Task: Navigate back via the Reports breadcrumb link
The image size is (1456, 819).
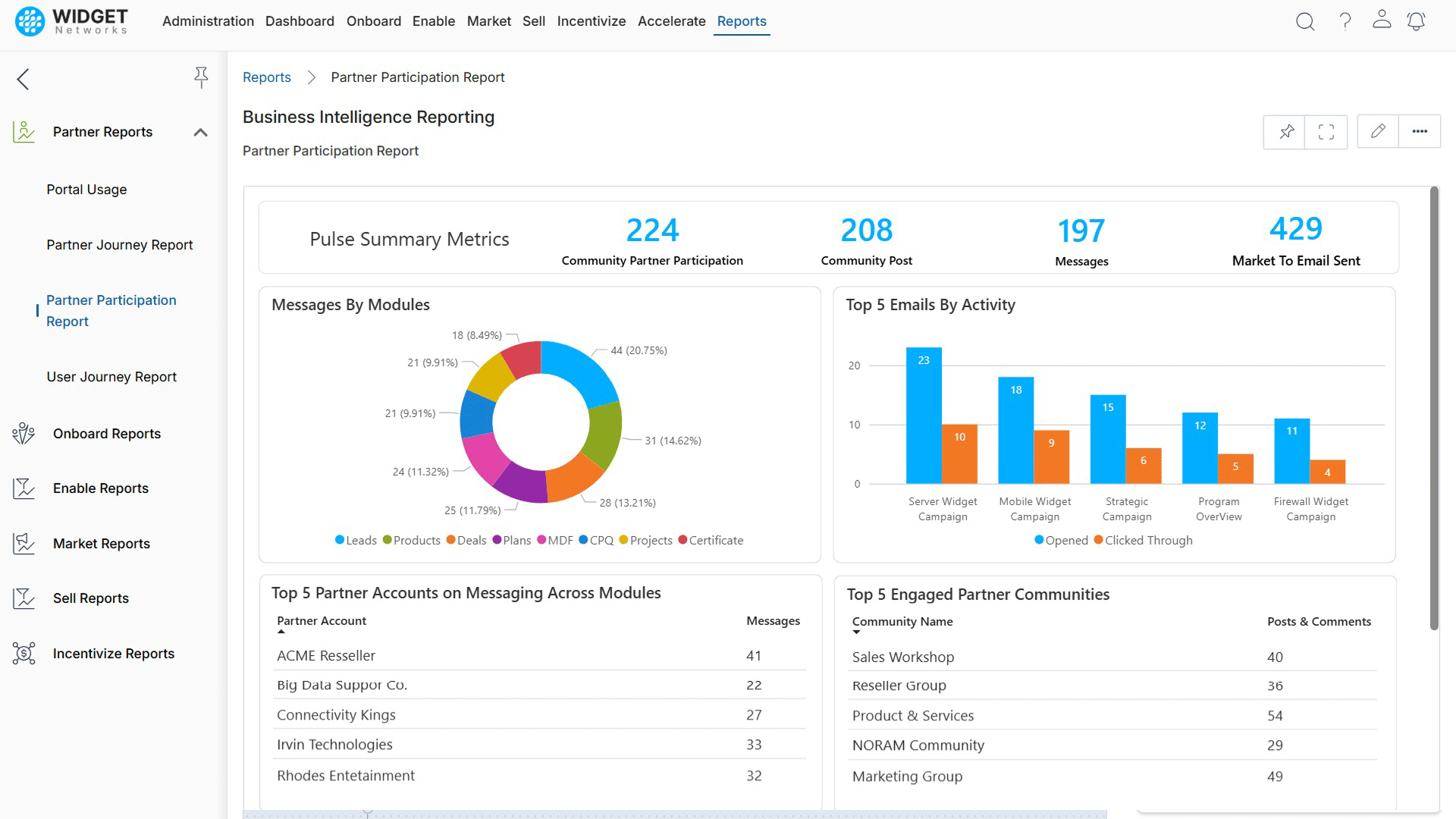Action: coord(267,77)
